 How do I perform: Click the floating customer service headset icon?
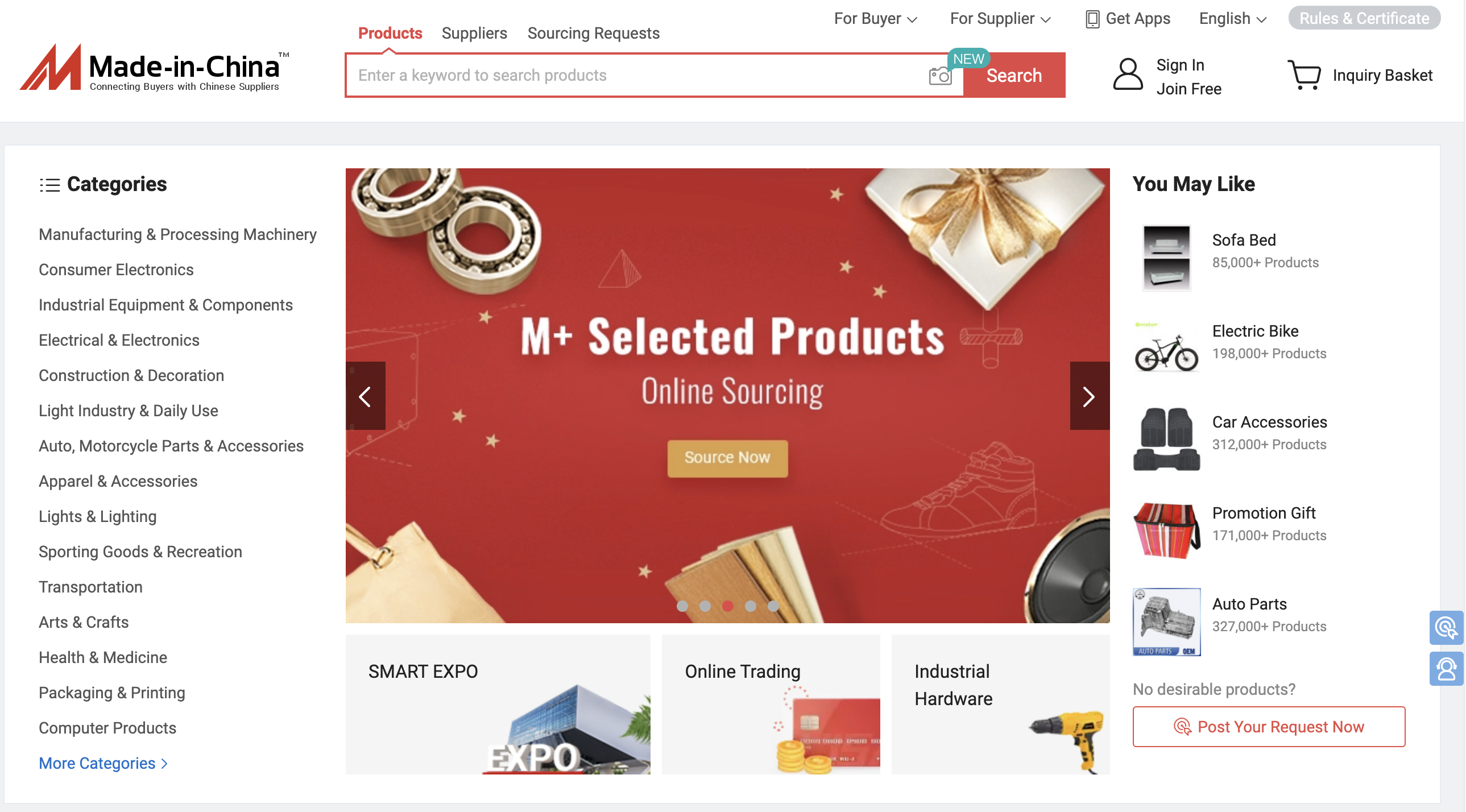pos(1446,669)
